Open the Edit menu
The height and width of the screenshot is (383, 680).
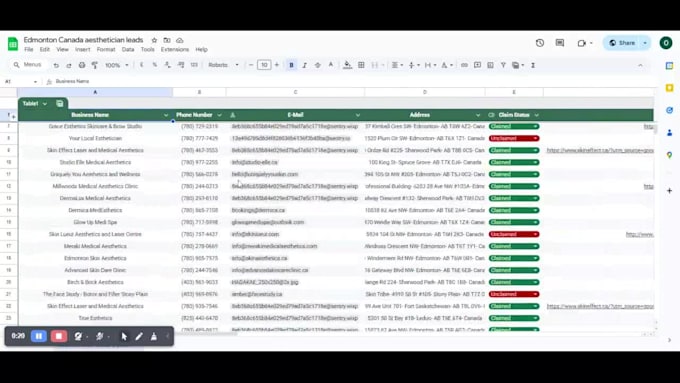[x=45, y=49]
